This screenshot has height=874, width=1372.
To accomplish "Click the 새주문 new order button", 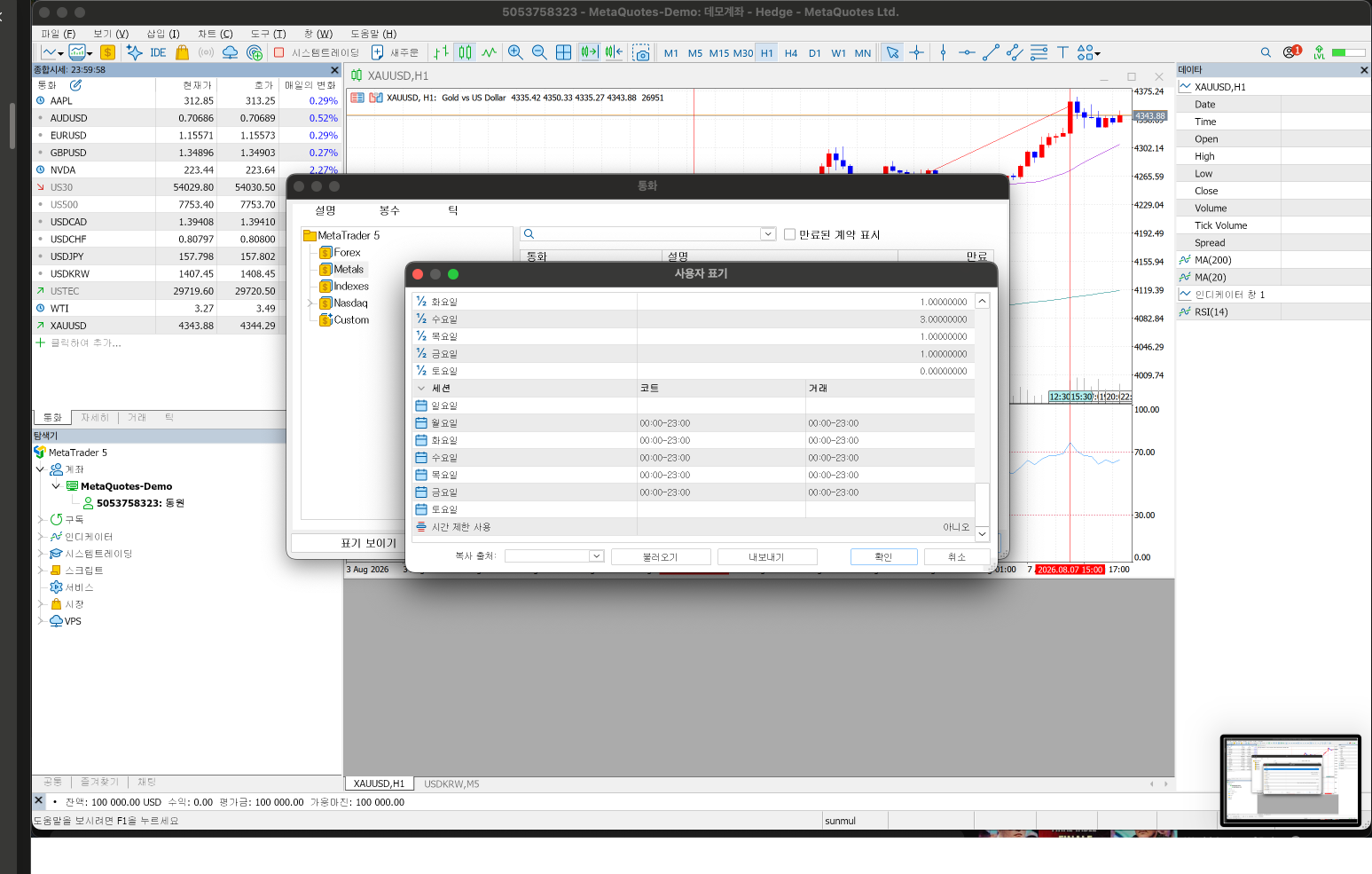I will [395, 52].
